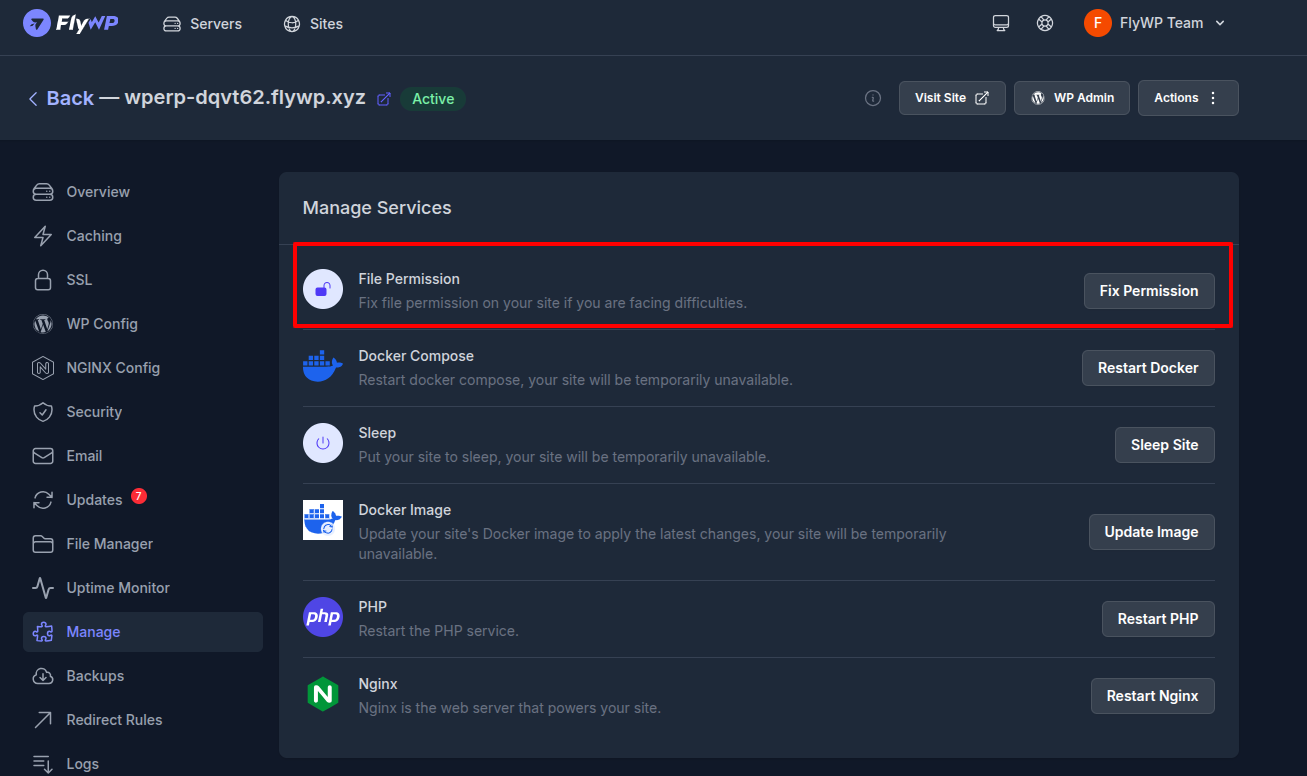Click the Manage Services heading
Image resolution: width=1307 pixels, height=776 pixels.
tap(377, 208)
